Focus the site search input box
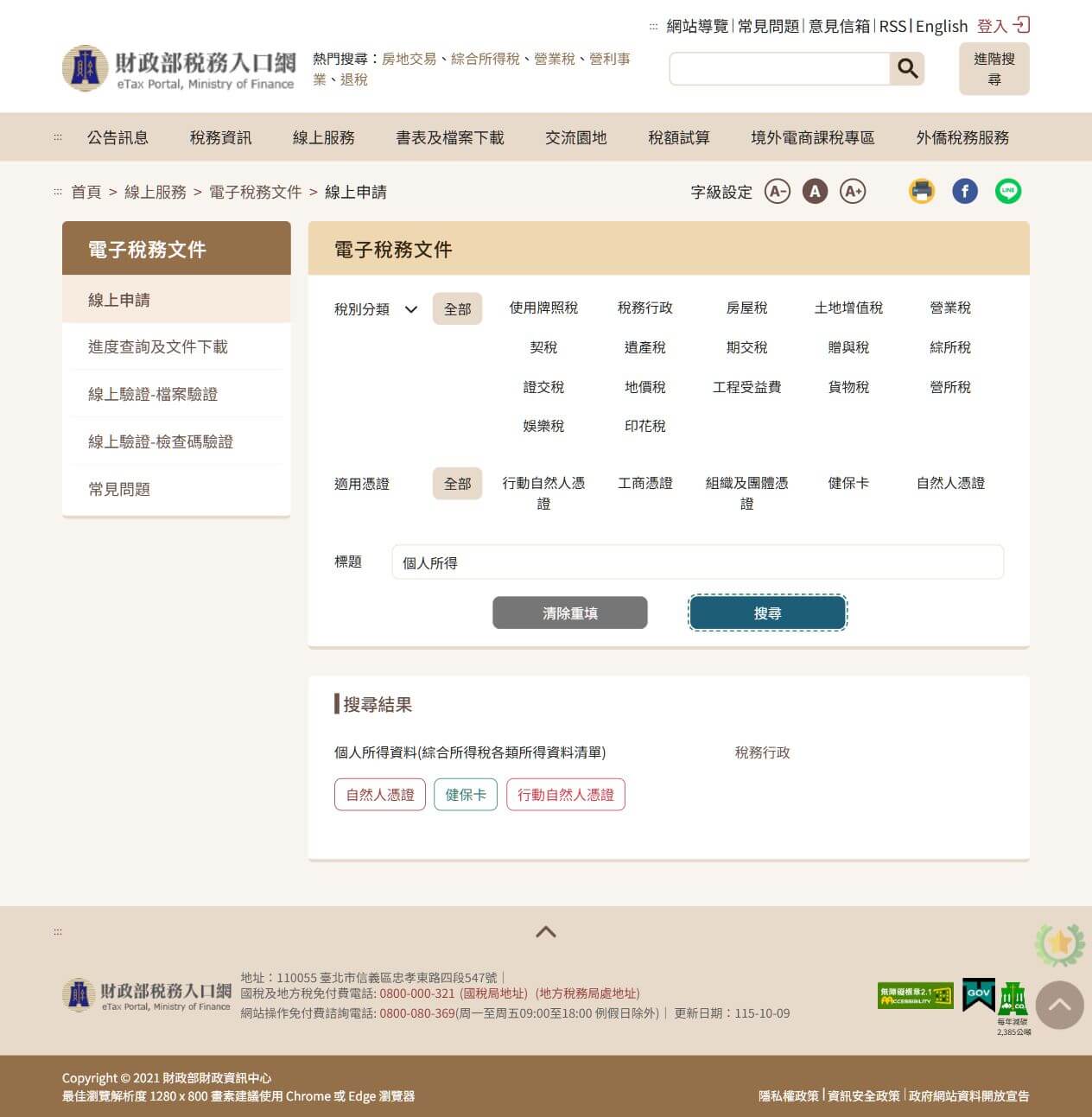Viewport: 1092px width, 1117px height. (x=779, y=68)
